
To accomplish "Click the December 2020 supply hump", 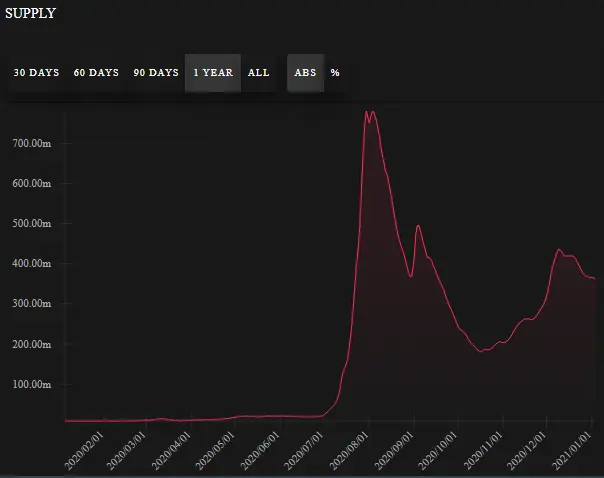I will (x=559, y=250).
